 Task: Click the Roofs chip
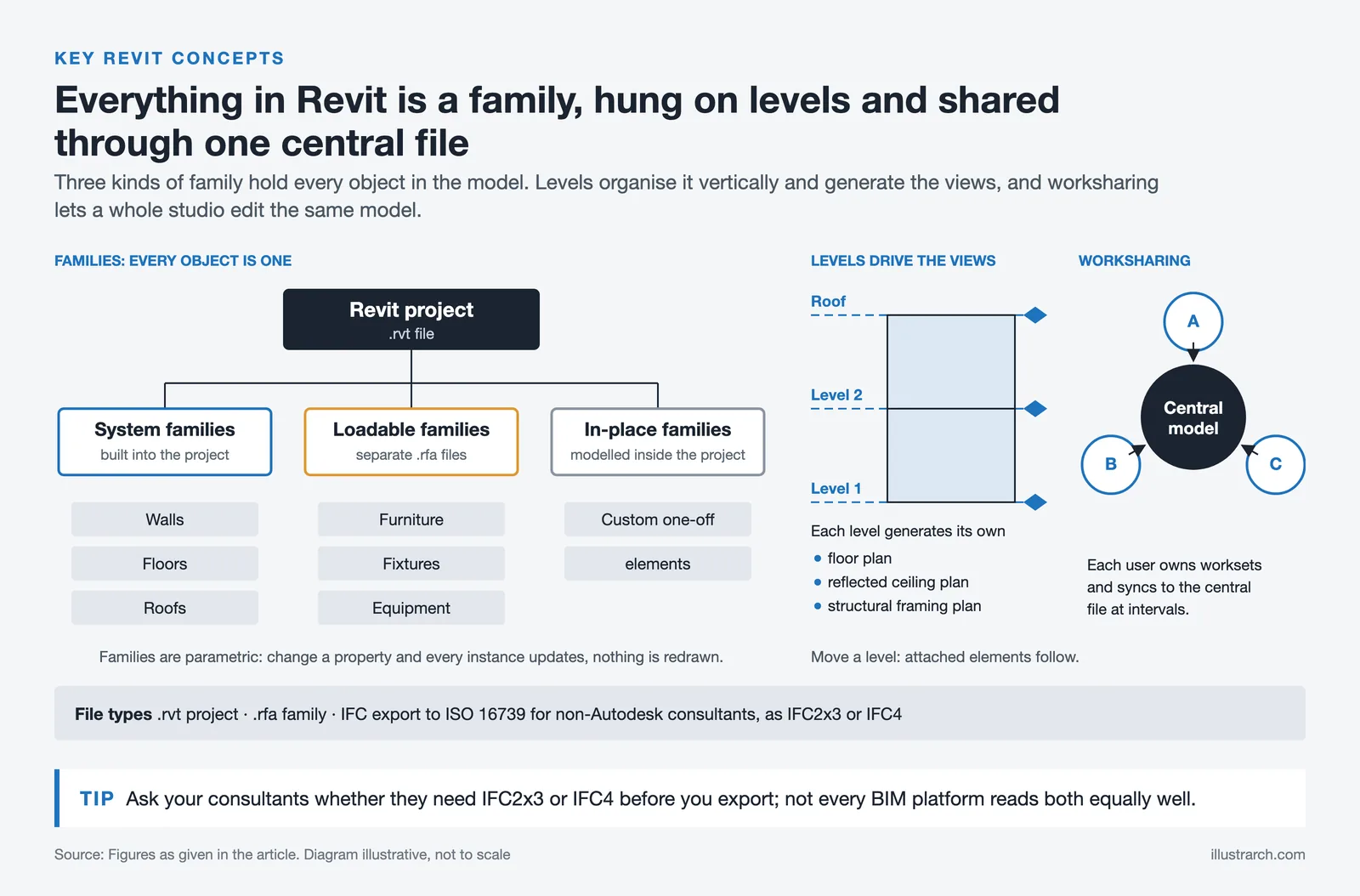(165, 608)
